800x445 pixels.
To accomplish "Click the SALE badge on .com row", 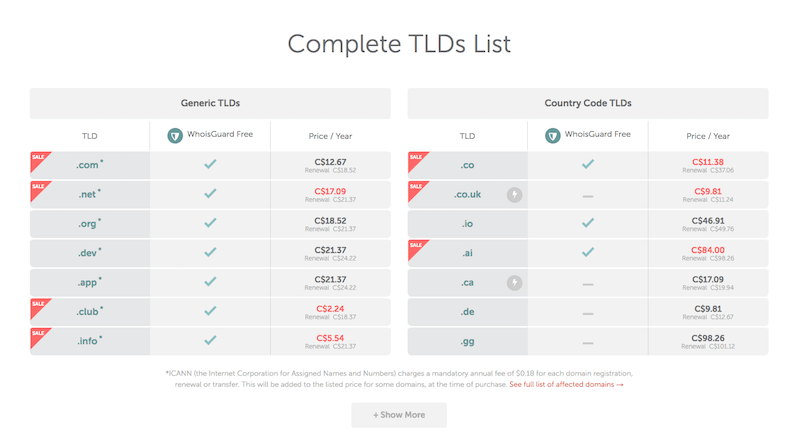I will [x=40, y=161].
